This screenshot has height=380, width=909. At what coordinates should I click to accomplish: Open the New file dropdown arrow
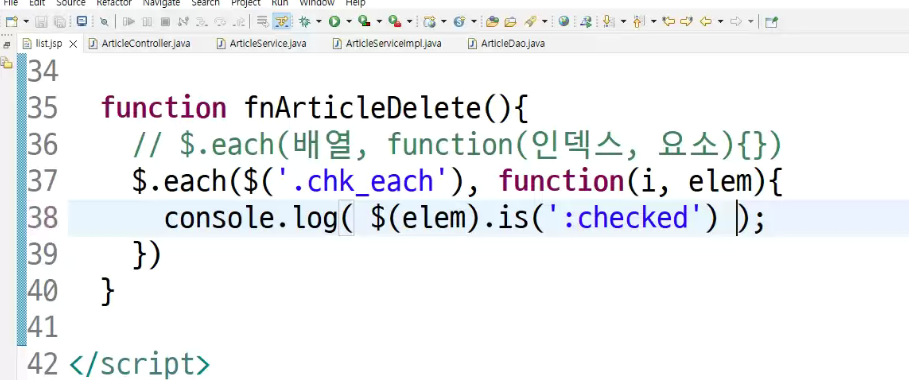(x=26, y=22)
